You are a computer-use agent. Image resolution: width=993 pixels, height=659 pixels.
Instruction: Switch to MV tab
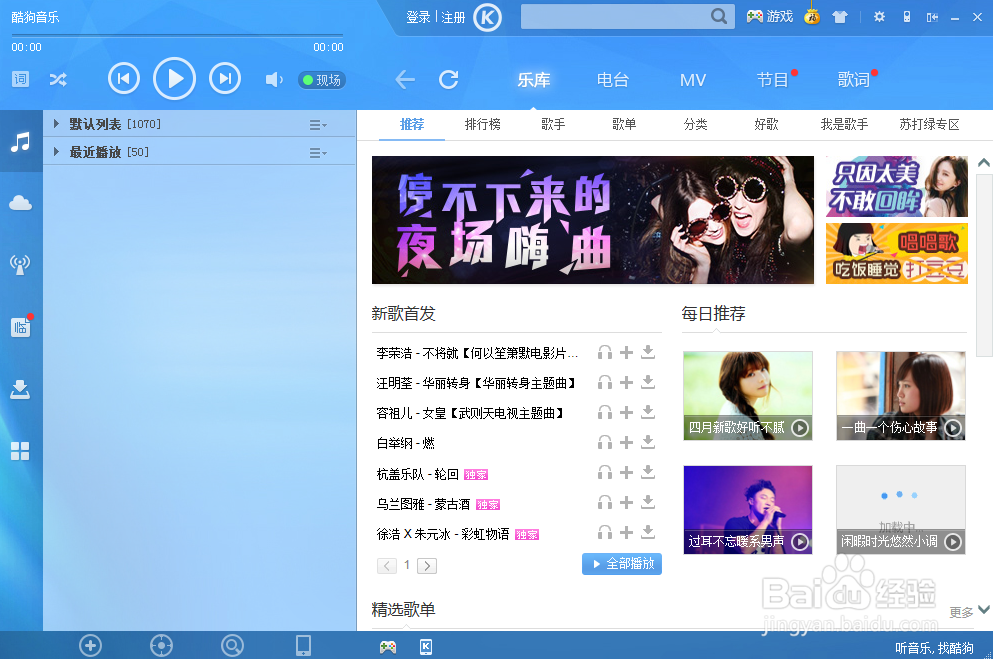pyautogui.click(x=693, y=80)
